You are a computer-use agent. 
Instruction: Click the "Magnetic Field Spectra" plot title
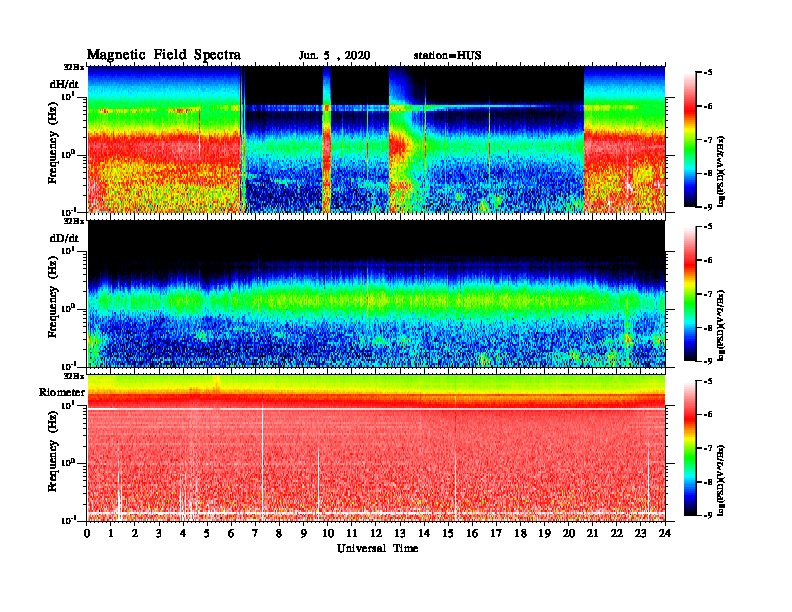(164, 55)
